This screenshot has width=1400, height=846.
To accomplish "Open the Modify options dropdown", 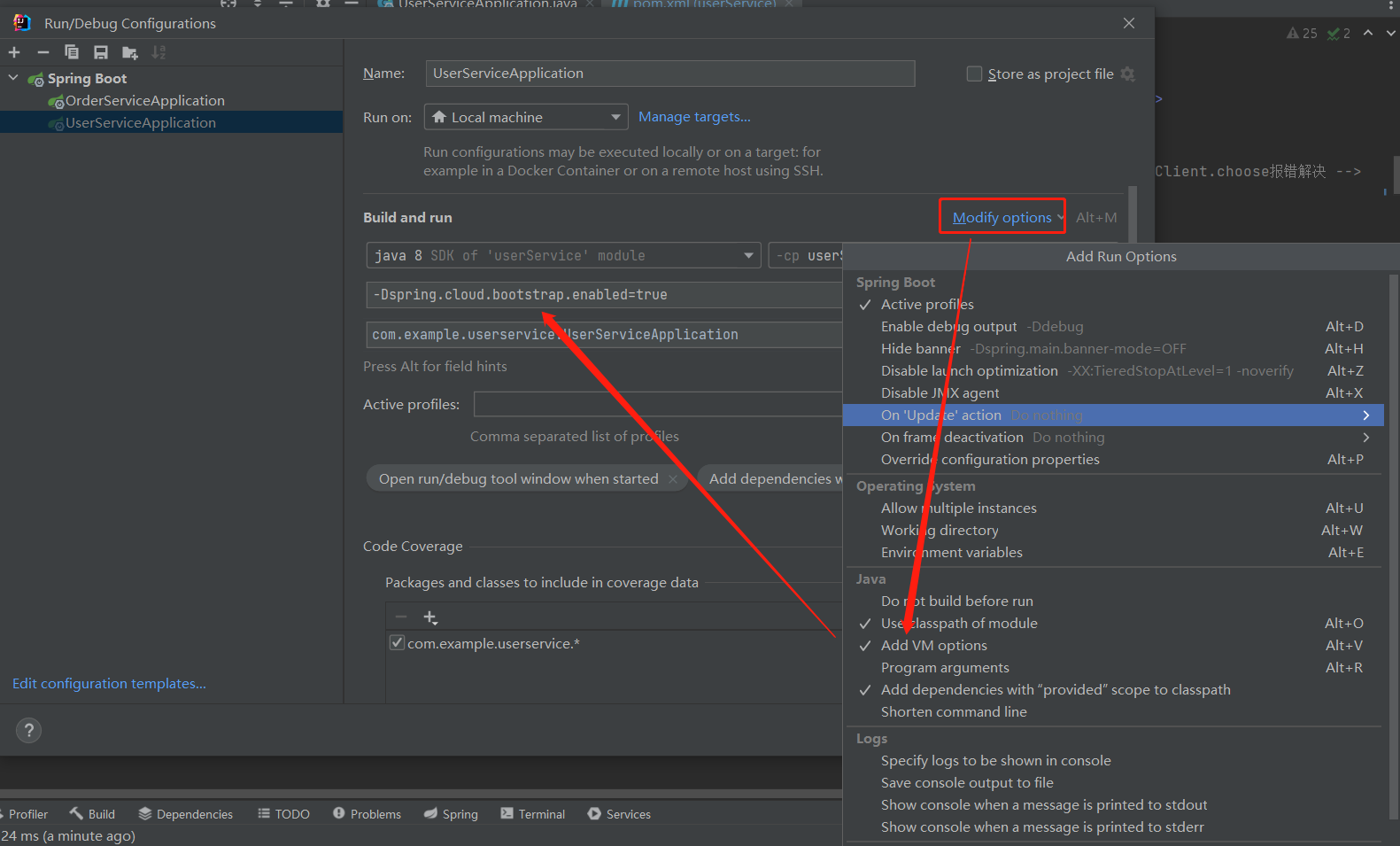I will (1009, 217).
